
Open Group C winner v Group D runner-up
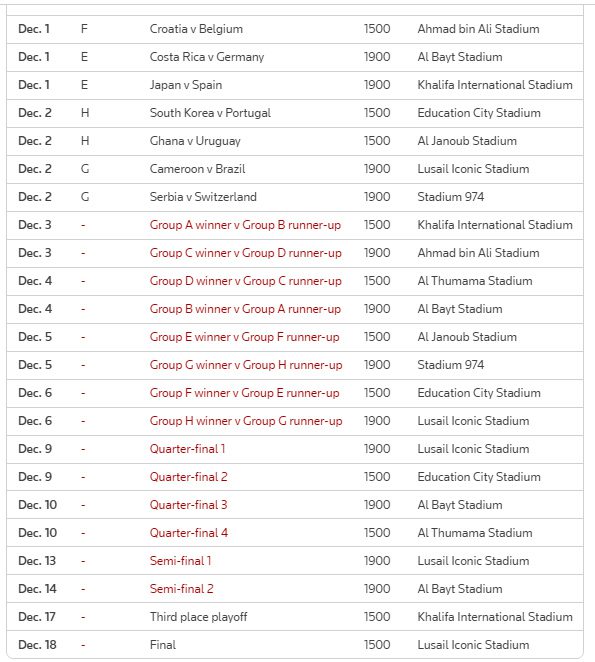tap(245, 253)
